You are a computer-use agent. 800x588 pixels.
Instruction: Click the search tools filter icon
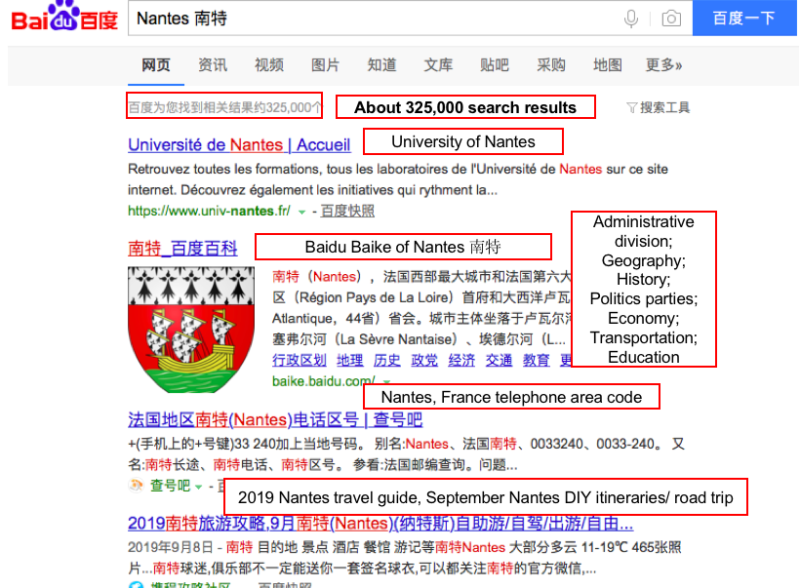(632, 108)
